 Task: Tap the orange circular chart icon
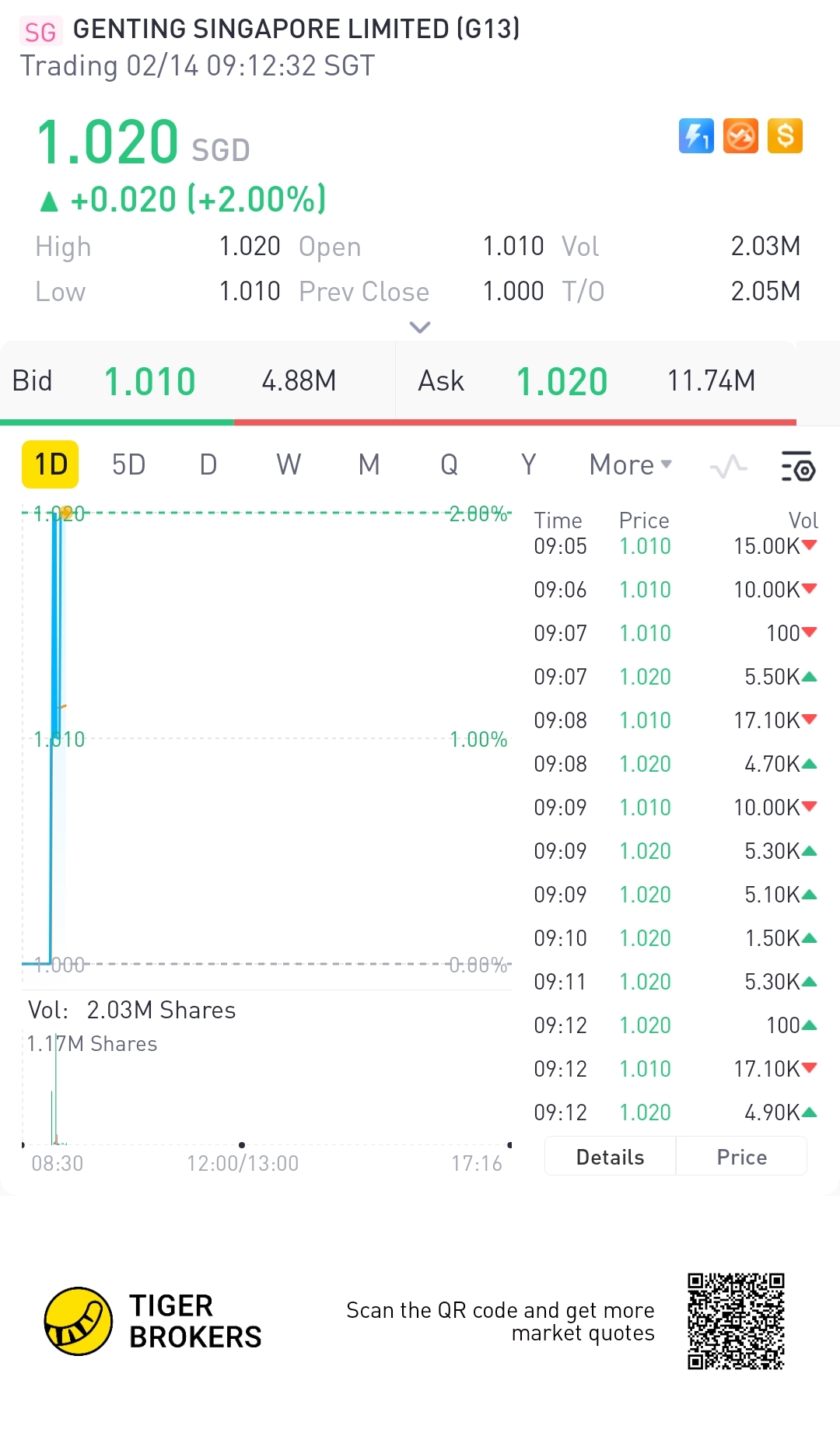pos(740,136)
